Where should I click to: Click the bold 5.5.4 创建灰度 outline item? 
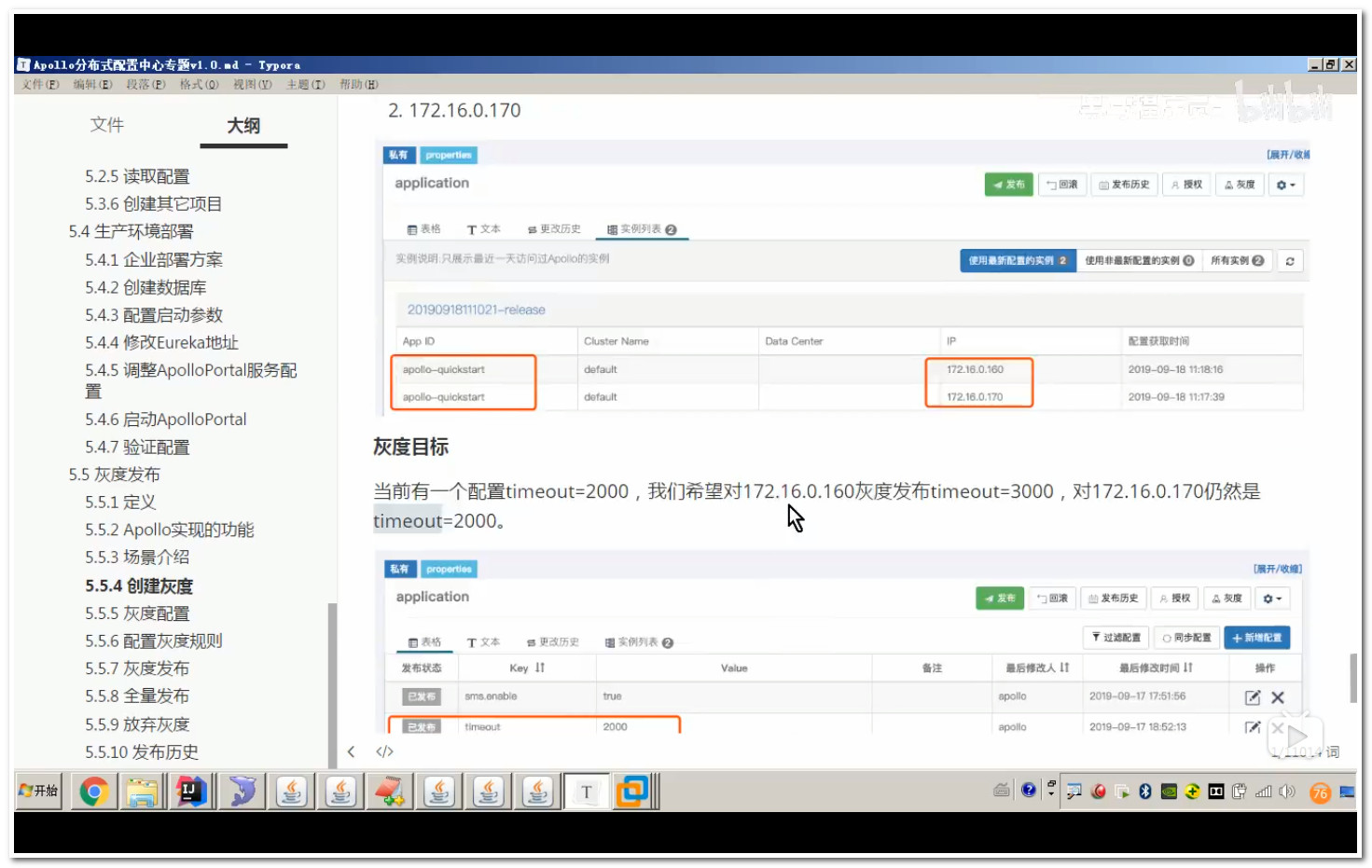click(x=139, y=586)
